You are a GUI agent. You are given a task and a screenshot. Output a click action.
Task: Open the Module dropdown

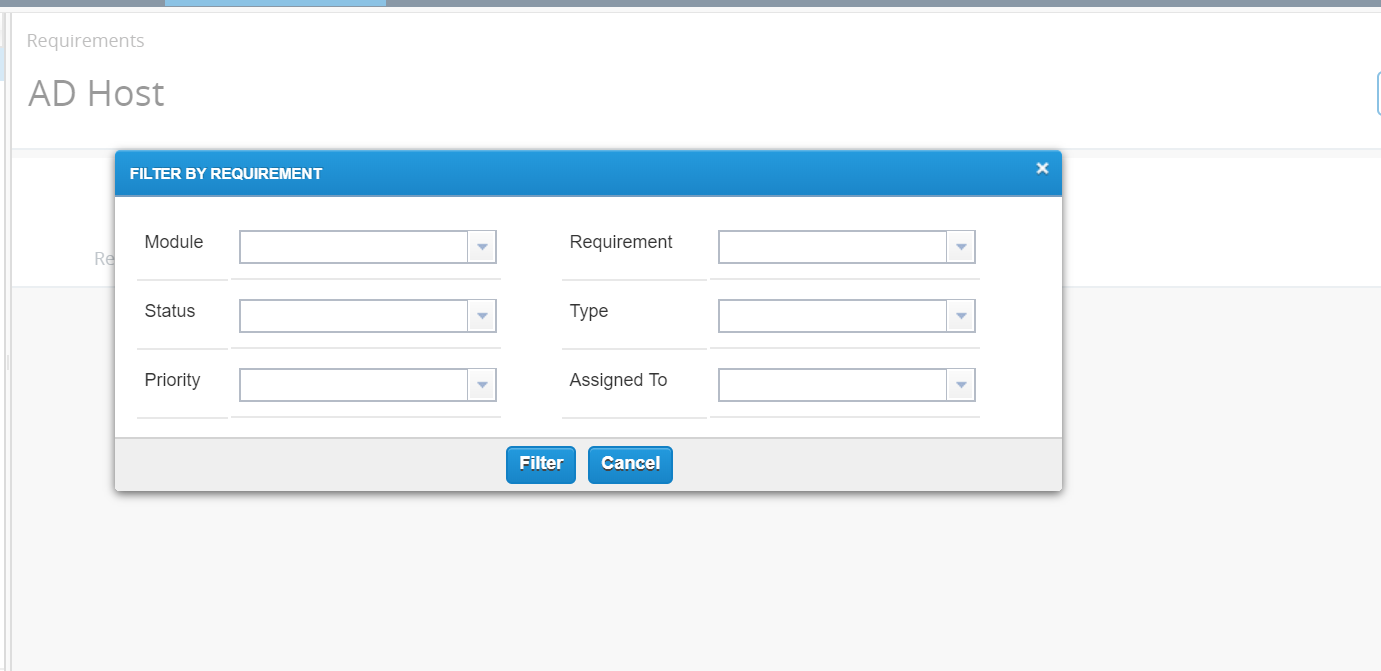[482, 247]
